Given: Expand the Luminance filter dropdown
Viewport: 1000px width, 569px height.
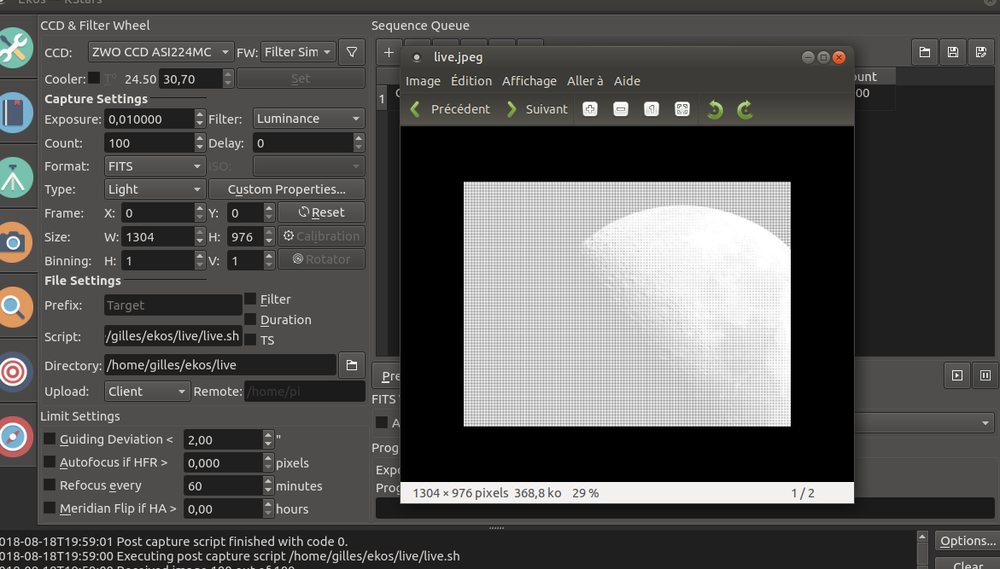Looking at the screenshot, I should tap(307, 119).
